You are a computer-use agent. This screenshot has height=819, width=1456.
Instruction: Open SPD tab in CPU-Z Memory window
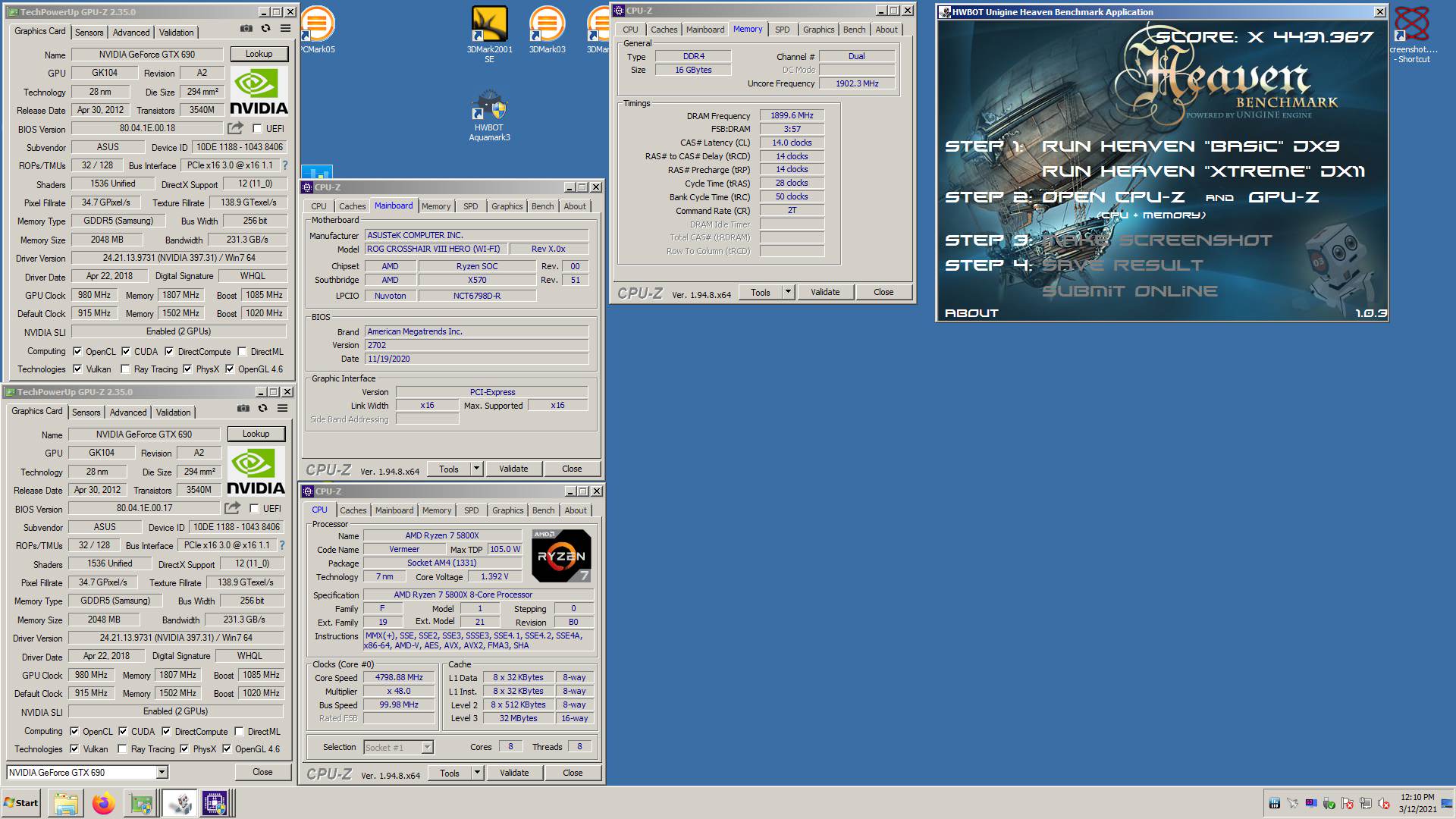point(782,30)
